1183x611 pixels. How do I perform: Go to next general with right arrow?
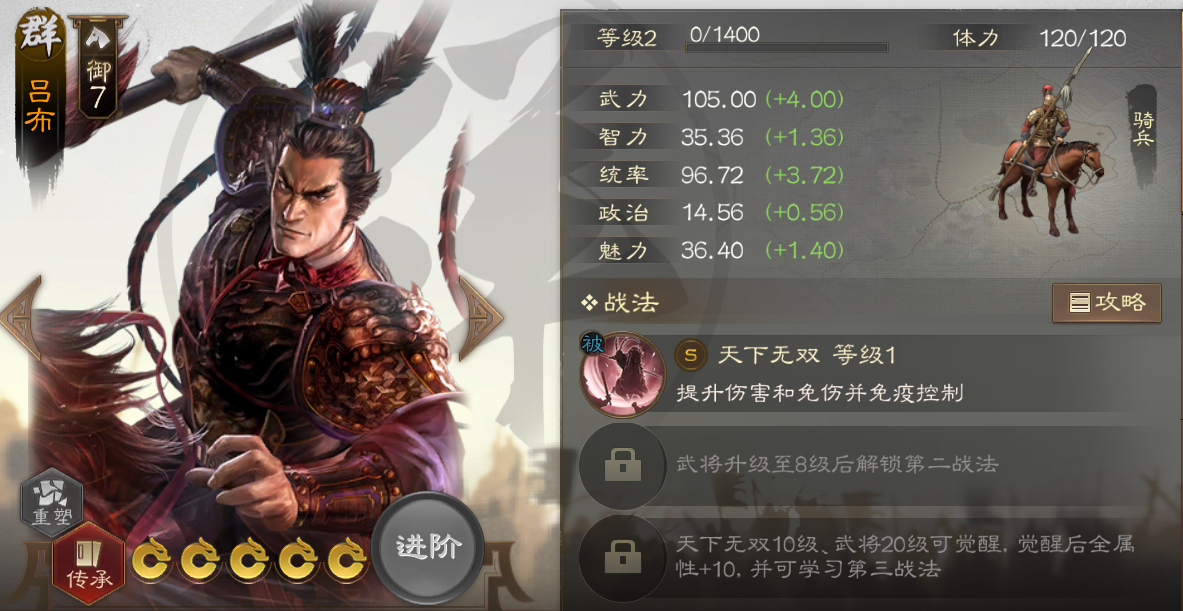point(481,318)
